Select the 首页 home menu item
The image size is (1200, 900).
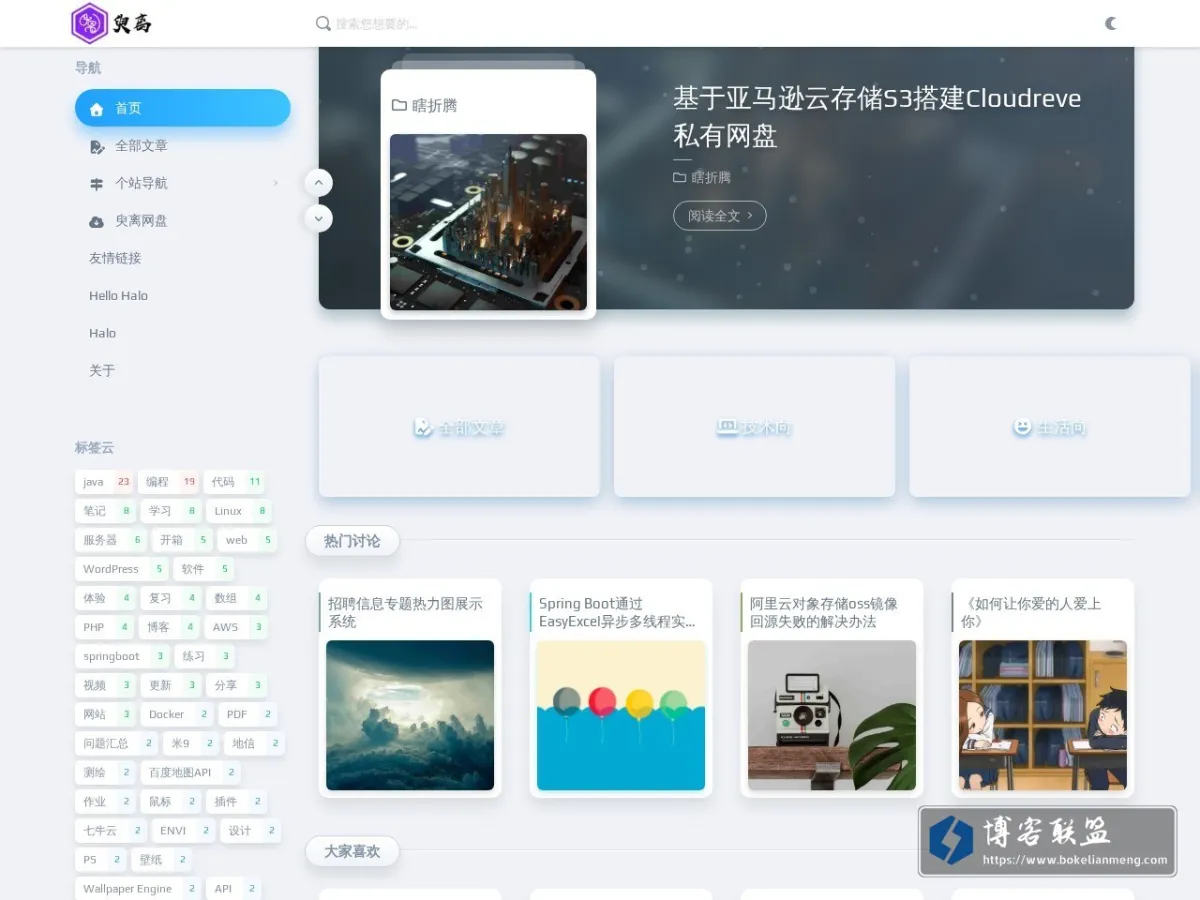coord(183,108)
